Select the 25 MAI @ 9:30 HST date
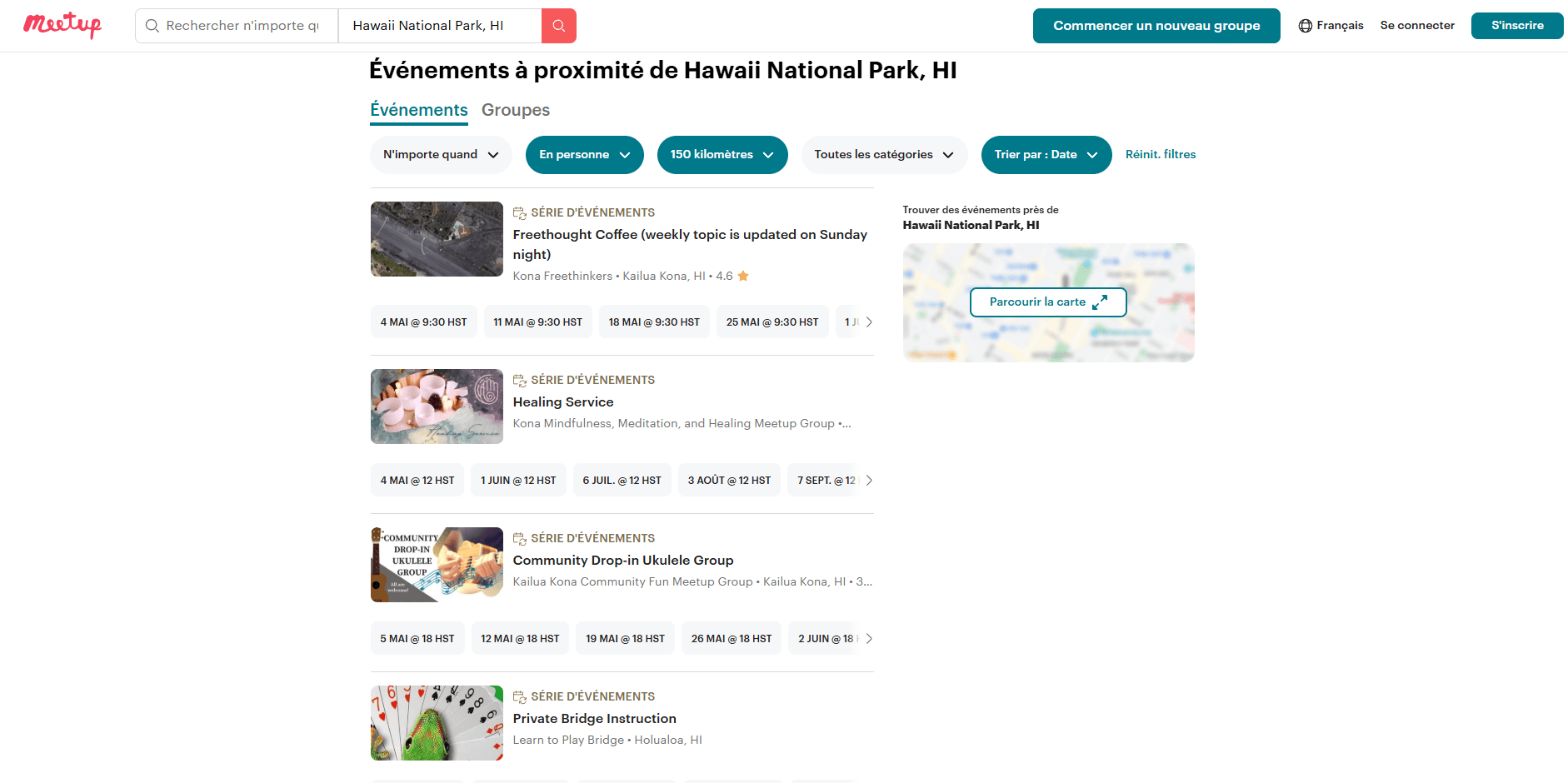The image size is (1568, 783). click(772, 322)
